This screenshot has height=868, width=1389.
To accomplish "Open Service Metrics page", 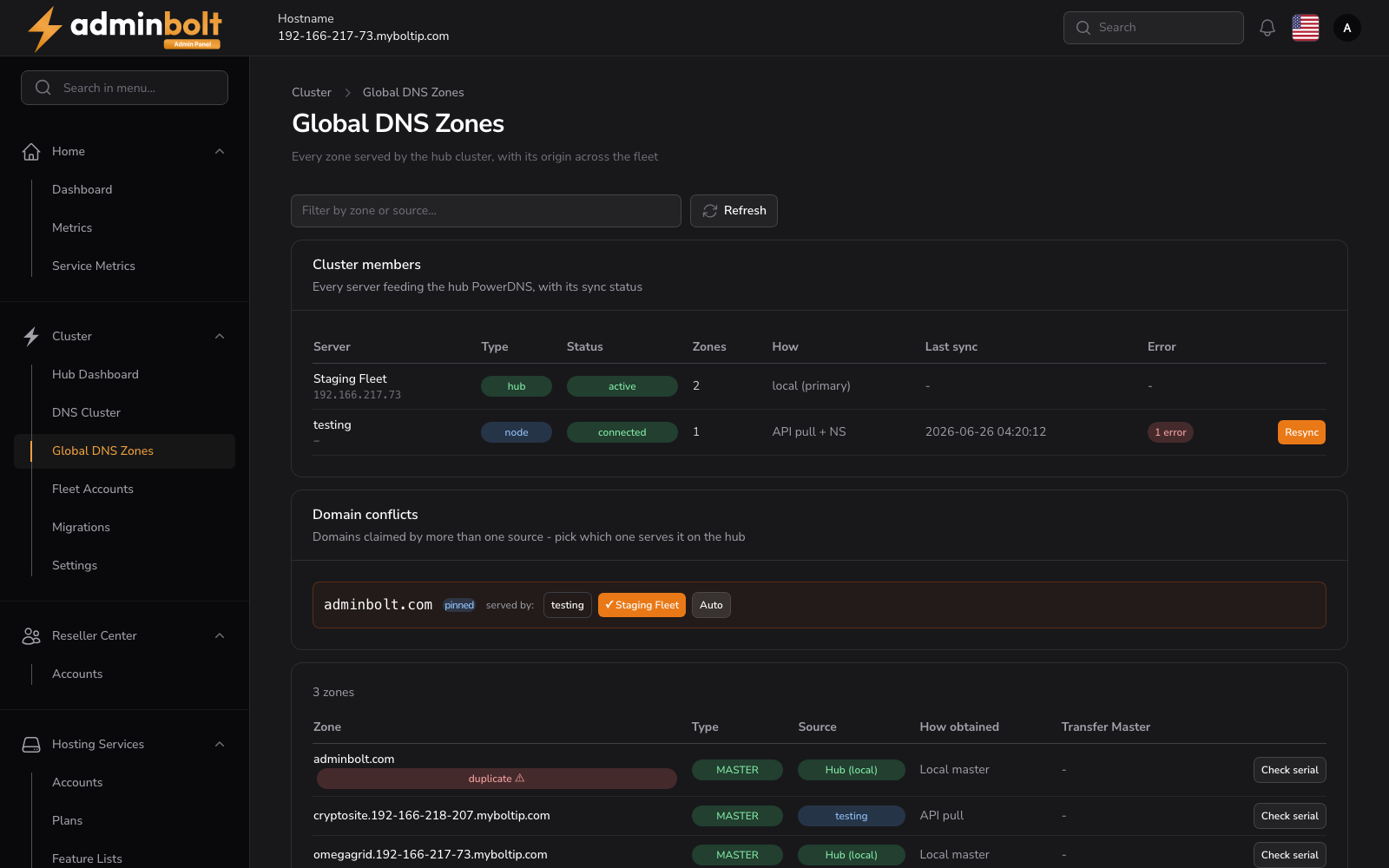I will click(94, 266).
